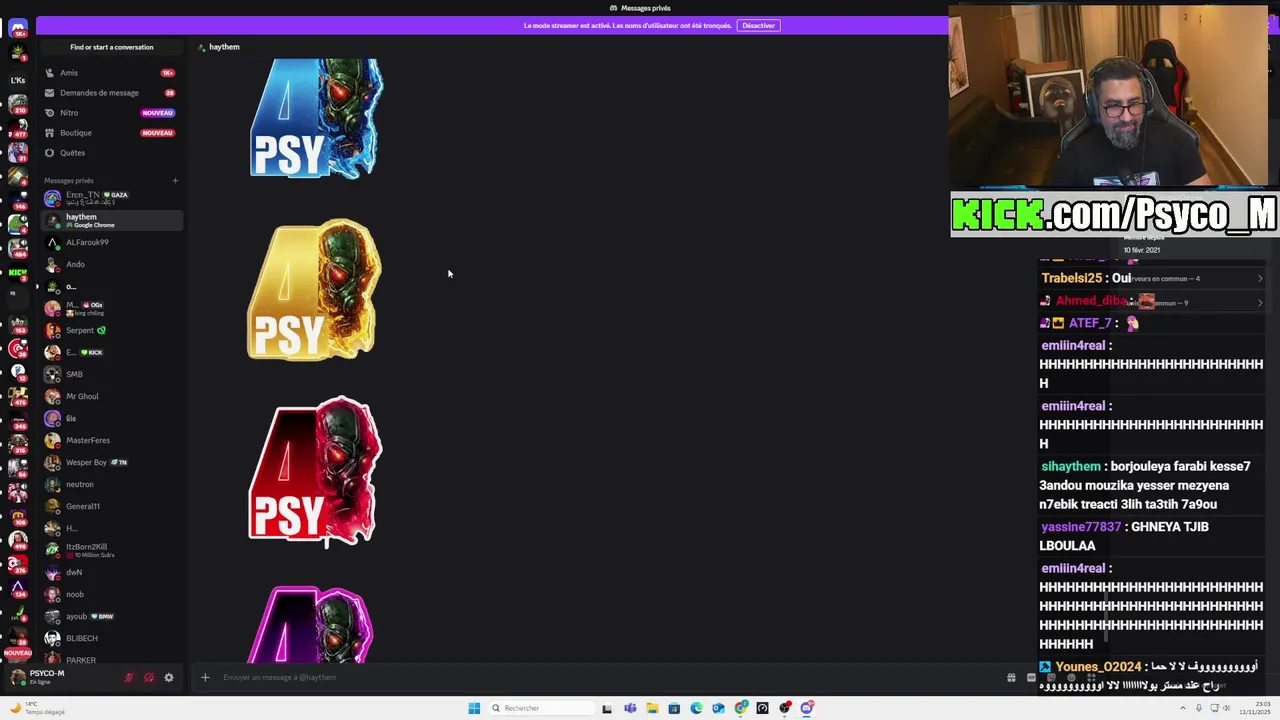Open the L'Ks server icon
This screenshot has height=720, width=1280.
[18, 79]
